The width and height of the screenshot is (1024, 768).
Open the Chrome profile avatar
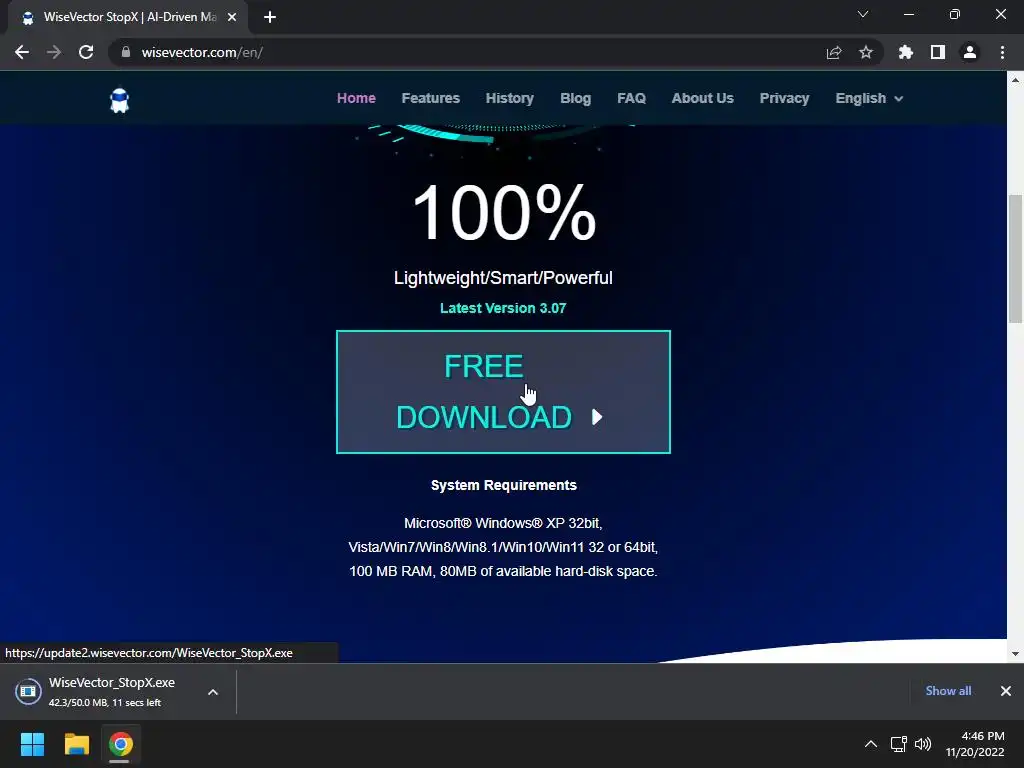970,52
